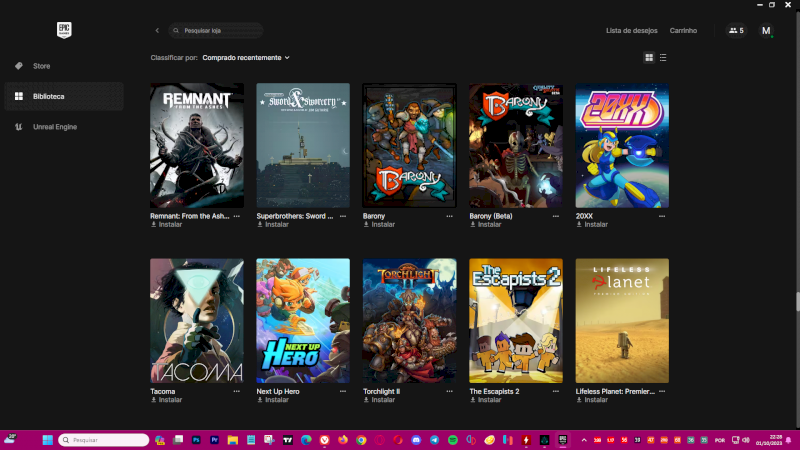The image size is (800, 450).
Task: Open three-dots menu for Barony
Action: [x=449, y=216]
